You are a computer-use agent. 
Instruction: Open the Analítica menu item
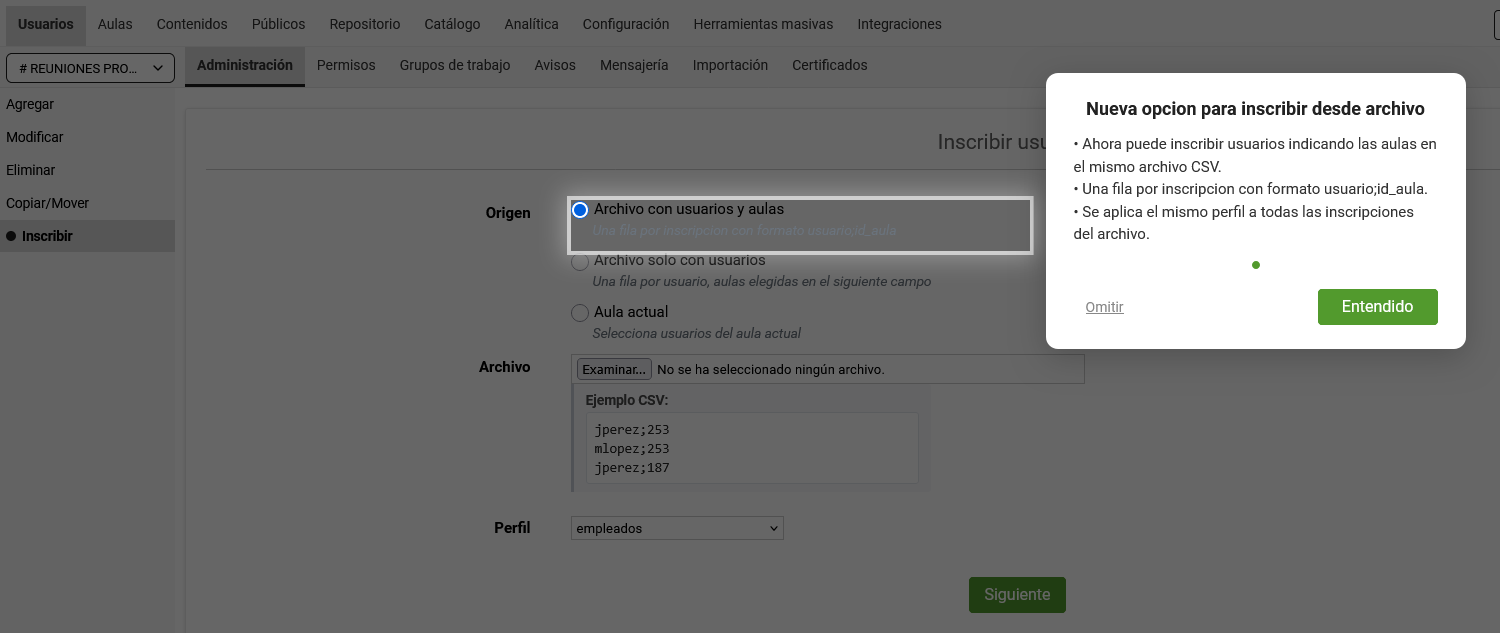click(532, 24)
